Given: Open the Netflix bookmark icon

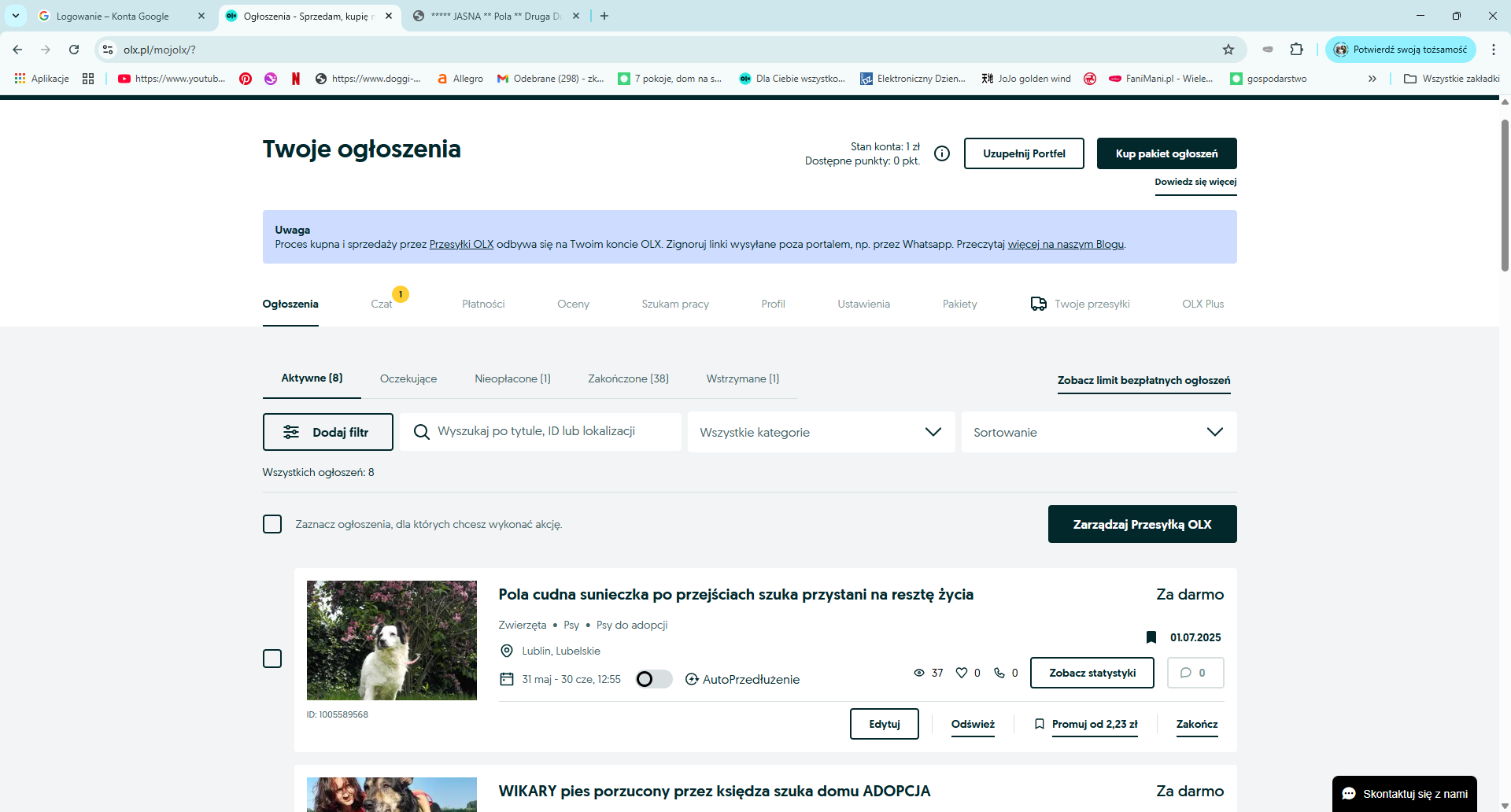Looking at the screenshot, I should coord(296,79).
